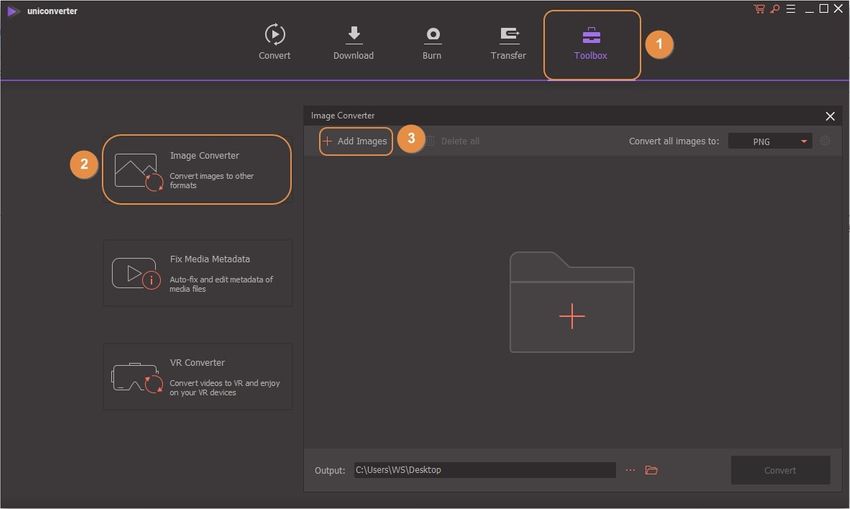Click the Fix Media Metadata icon
Screen dimensions: 850x509
pyautogui.click(x=136, y=273)
